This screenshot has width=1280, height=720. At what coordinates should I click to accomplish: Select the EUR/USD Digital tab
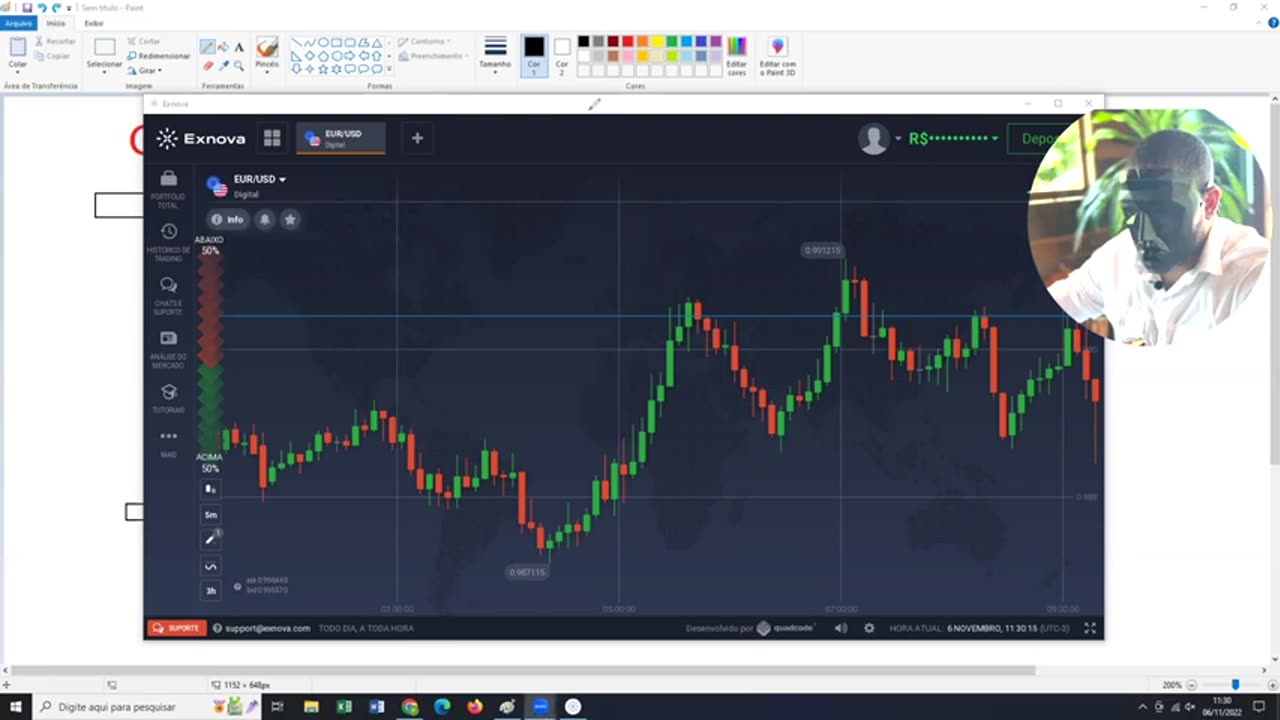pos(341,139)
